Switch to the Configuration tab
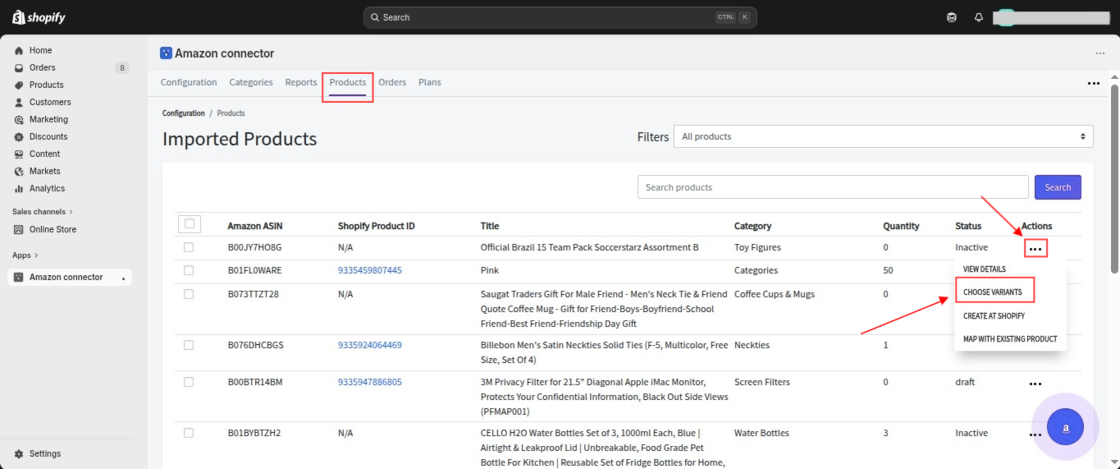The height and width of the screenshot is (469, 1120). [x=189, y=82]
